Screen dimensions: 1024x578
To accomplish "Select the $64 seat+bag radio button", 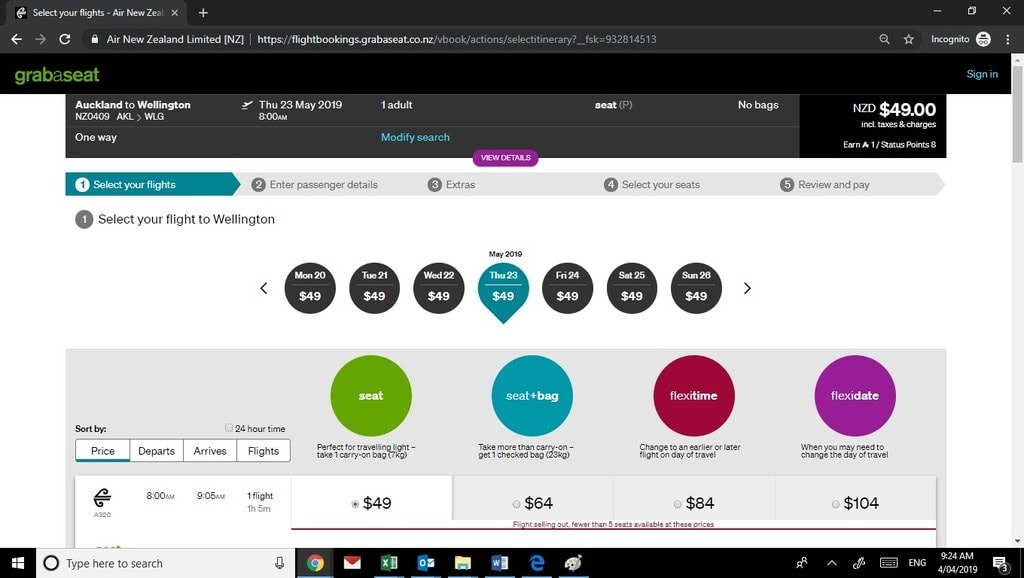I will tap(516, 504).
